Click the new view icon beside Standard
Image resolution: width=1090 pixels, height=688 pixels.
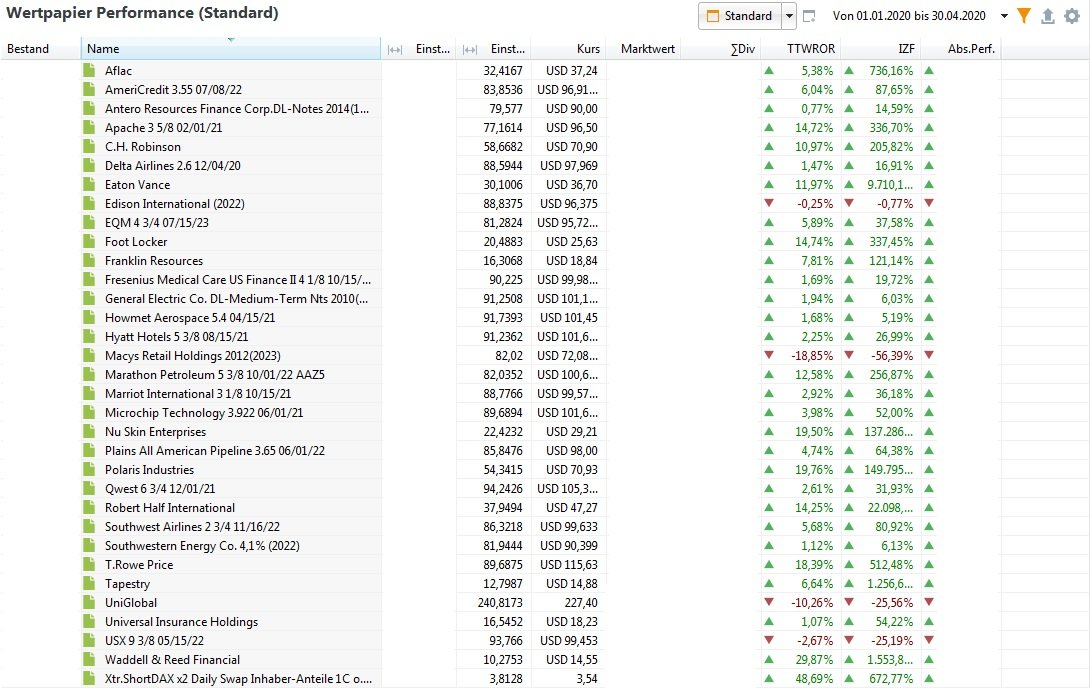pyautogui.click(x=809, y=16)
